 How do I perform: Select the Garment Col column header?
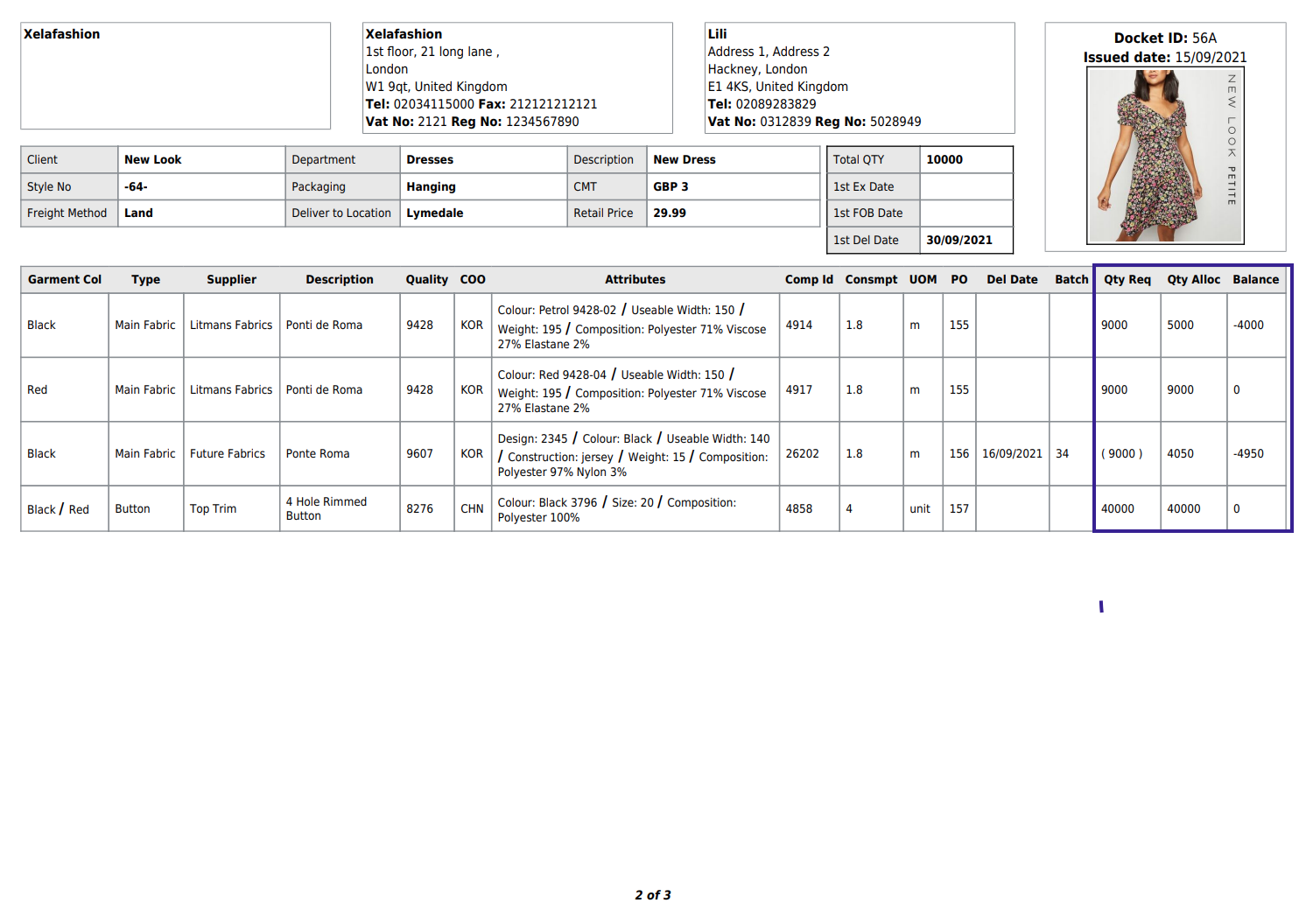tap(65, 280)
